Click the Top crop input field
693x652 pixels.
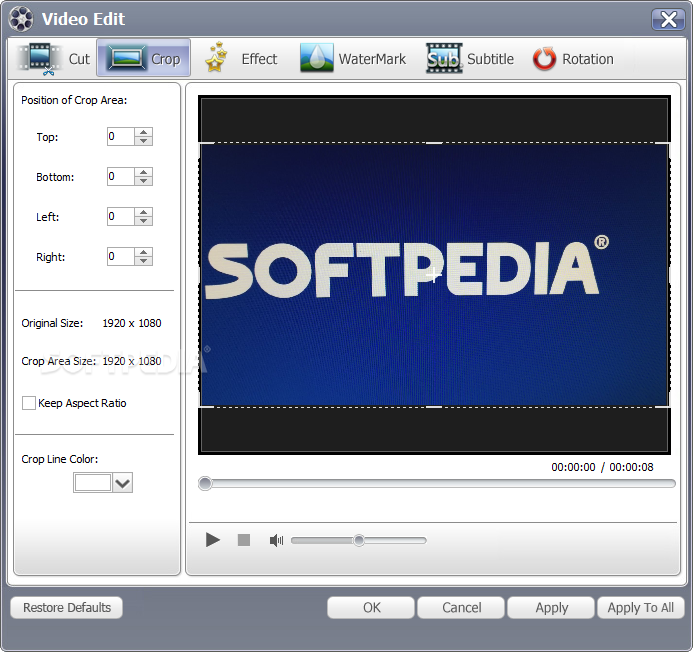pyautogui.click(x=121, y=136)
